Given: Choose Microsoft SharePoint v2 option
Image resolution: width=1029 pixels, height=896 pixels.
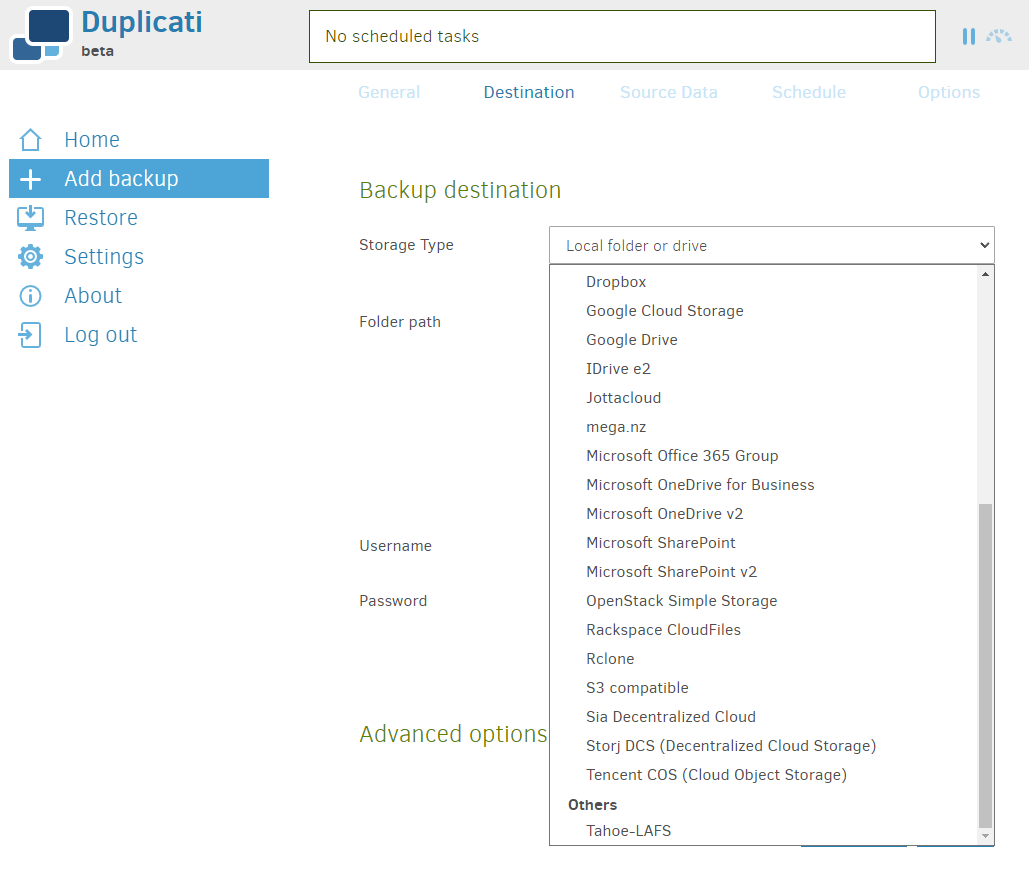Looking at the screenshot, I should [x=763, y=572].
